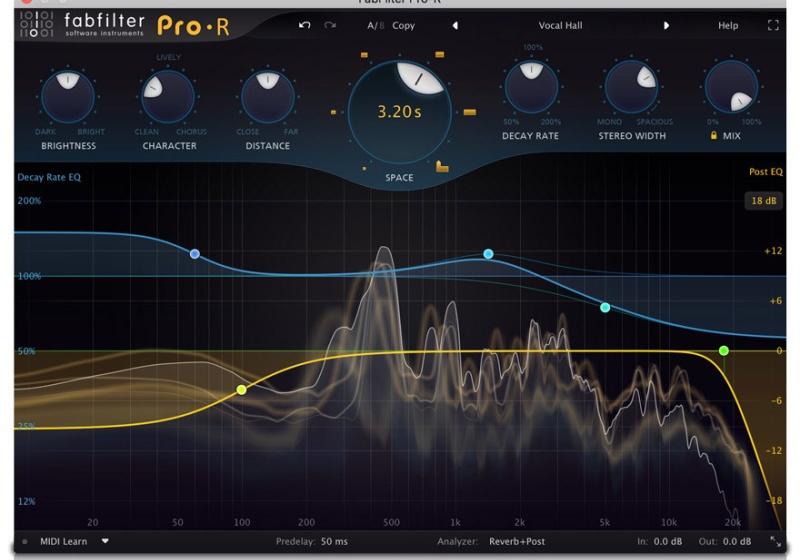Select the green Post EQ band near 18 kHz

[x=723, y=350]
